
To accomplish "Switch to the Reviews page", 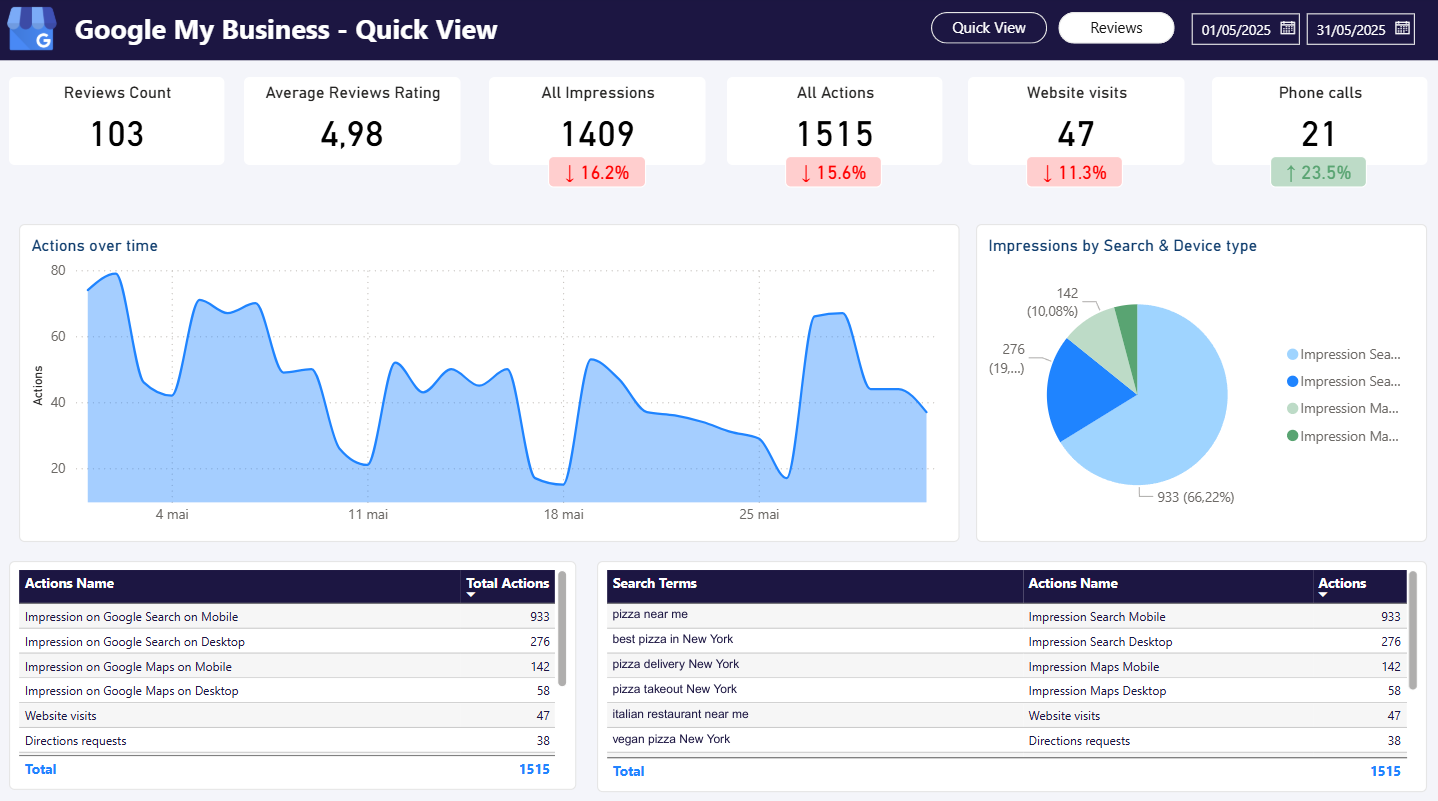I will tap(1116, 28).
